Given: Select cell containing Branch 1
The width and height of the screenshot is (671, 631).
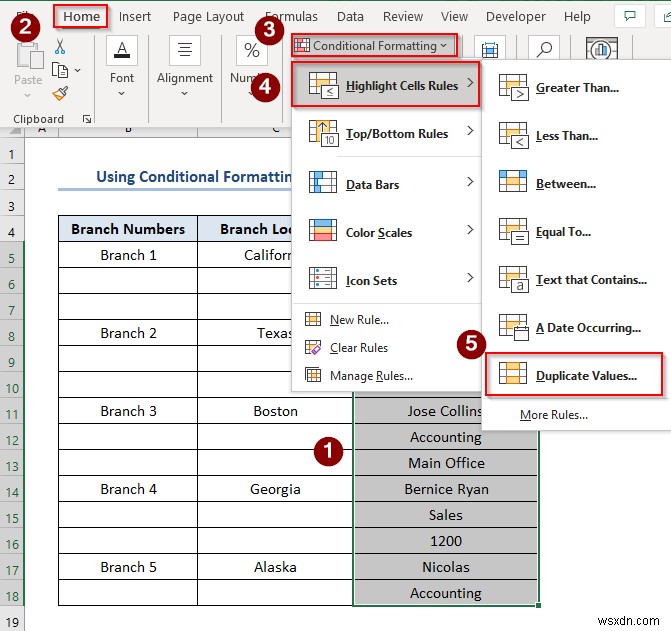Looking at the screenshot, I should (x=128, y=255).
